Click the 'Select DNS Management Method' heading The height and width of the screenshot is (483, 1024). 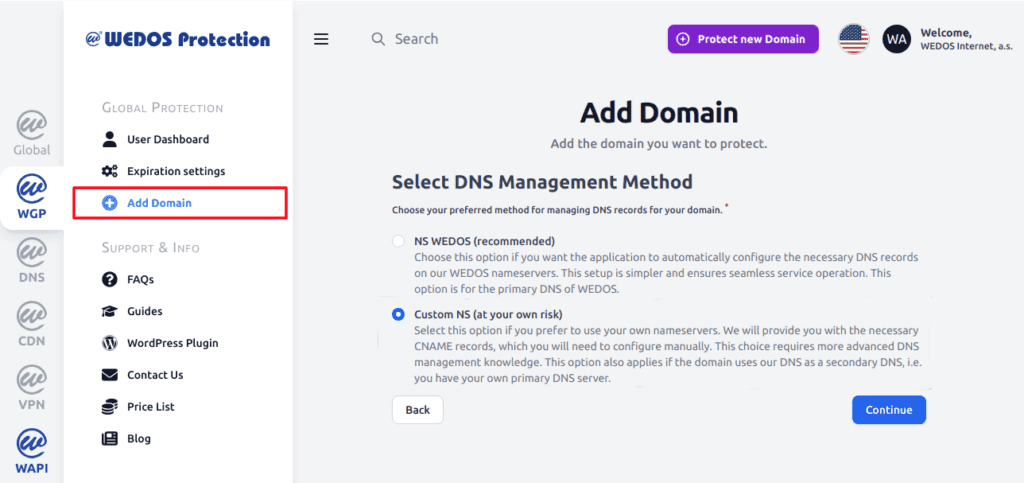point(542,181)
